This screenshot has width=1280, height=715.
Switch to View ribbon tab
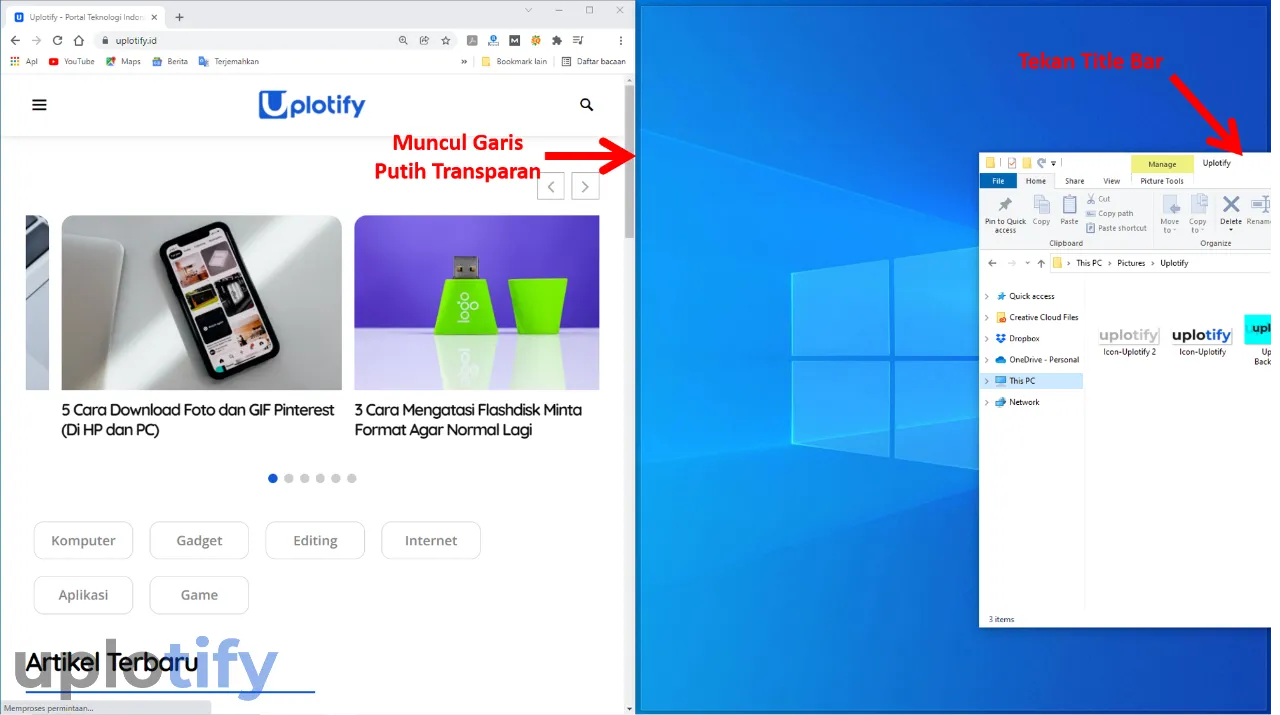pos(1111,181)
